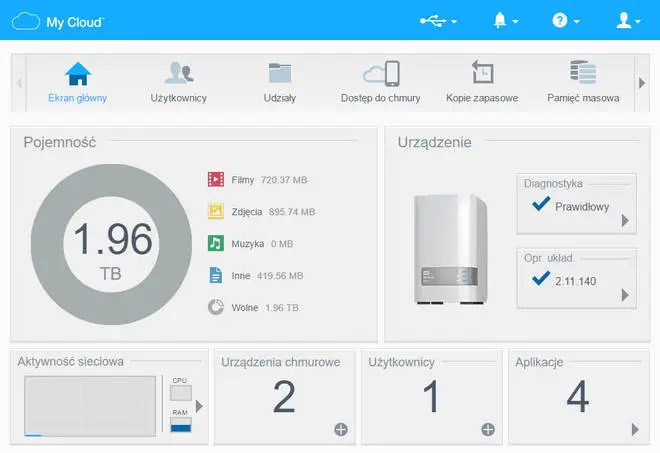Click the users count 1
The height and width of the screenshot is (453, 660).
click(x=431, y=396)
